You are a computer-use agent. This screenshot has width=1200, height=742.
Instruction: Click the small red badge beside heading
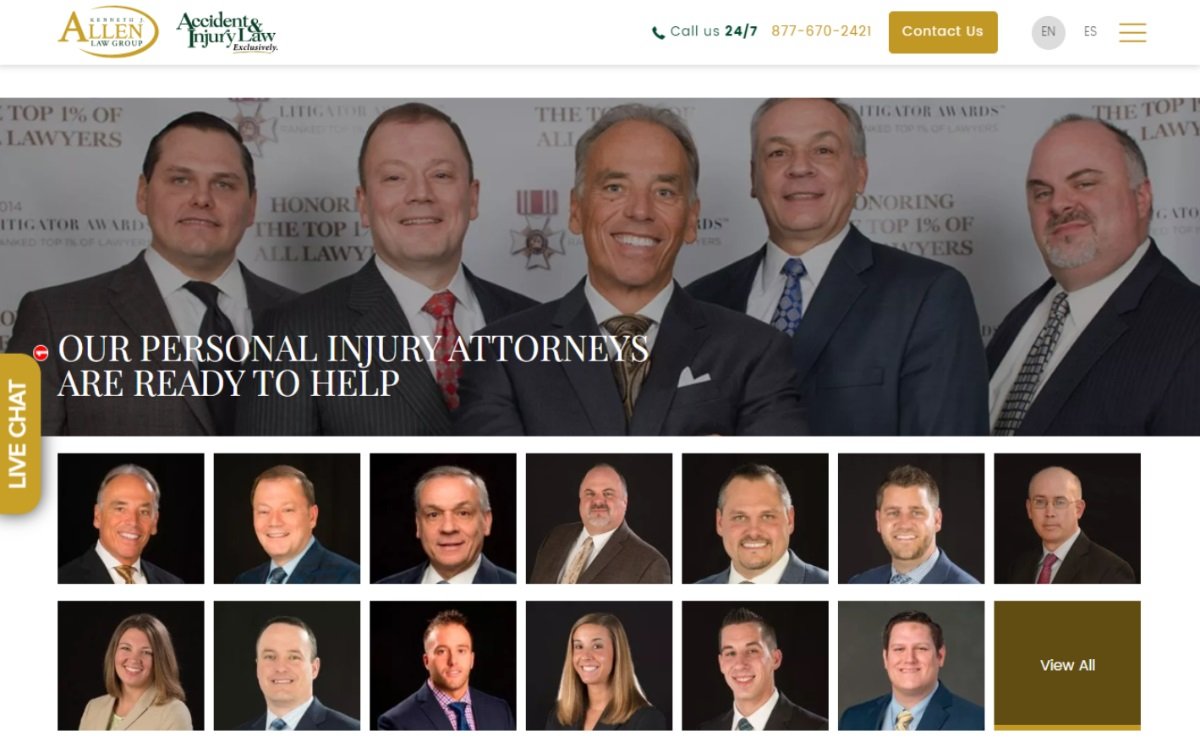[x=41, y=352]
